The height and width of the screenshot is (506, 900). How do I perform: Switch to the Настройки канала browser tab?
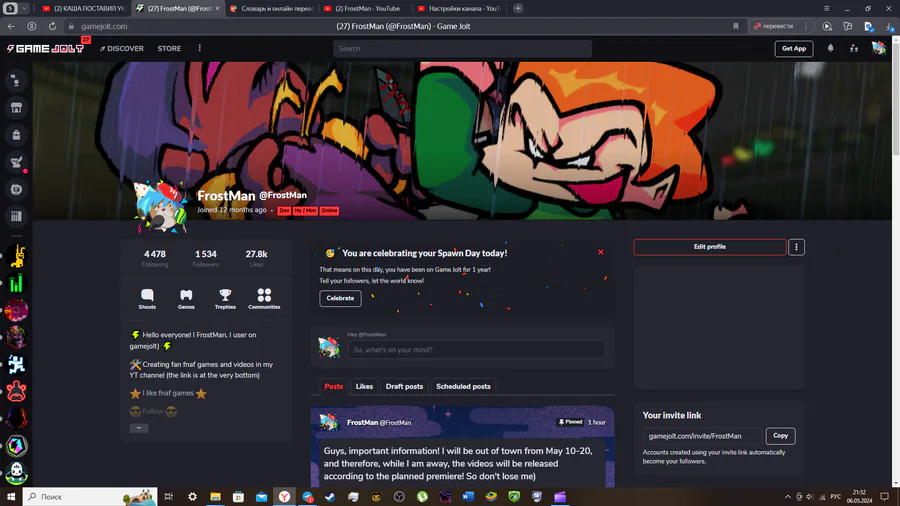tap(459, 9)
